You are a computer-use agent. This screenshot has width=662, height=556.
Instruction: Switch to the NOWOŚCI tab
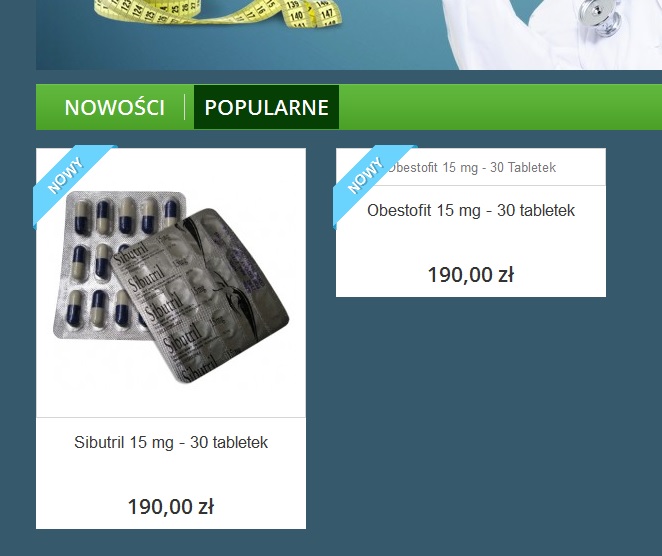[114, 107]
